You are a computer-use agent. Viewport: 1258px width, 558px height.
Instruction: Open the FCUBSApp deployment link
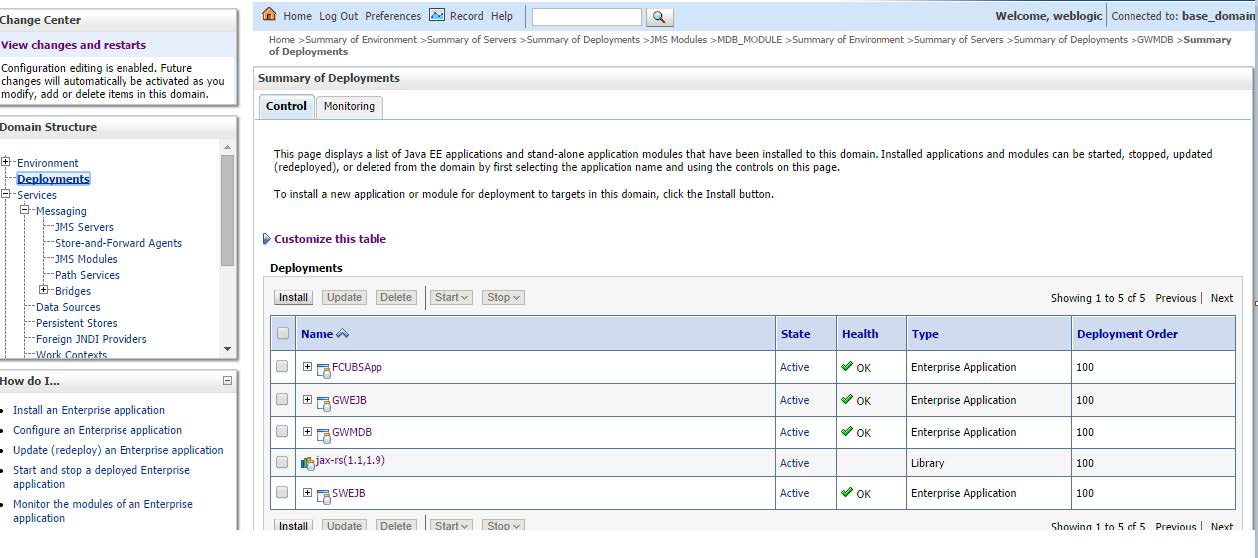357,367
